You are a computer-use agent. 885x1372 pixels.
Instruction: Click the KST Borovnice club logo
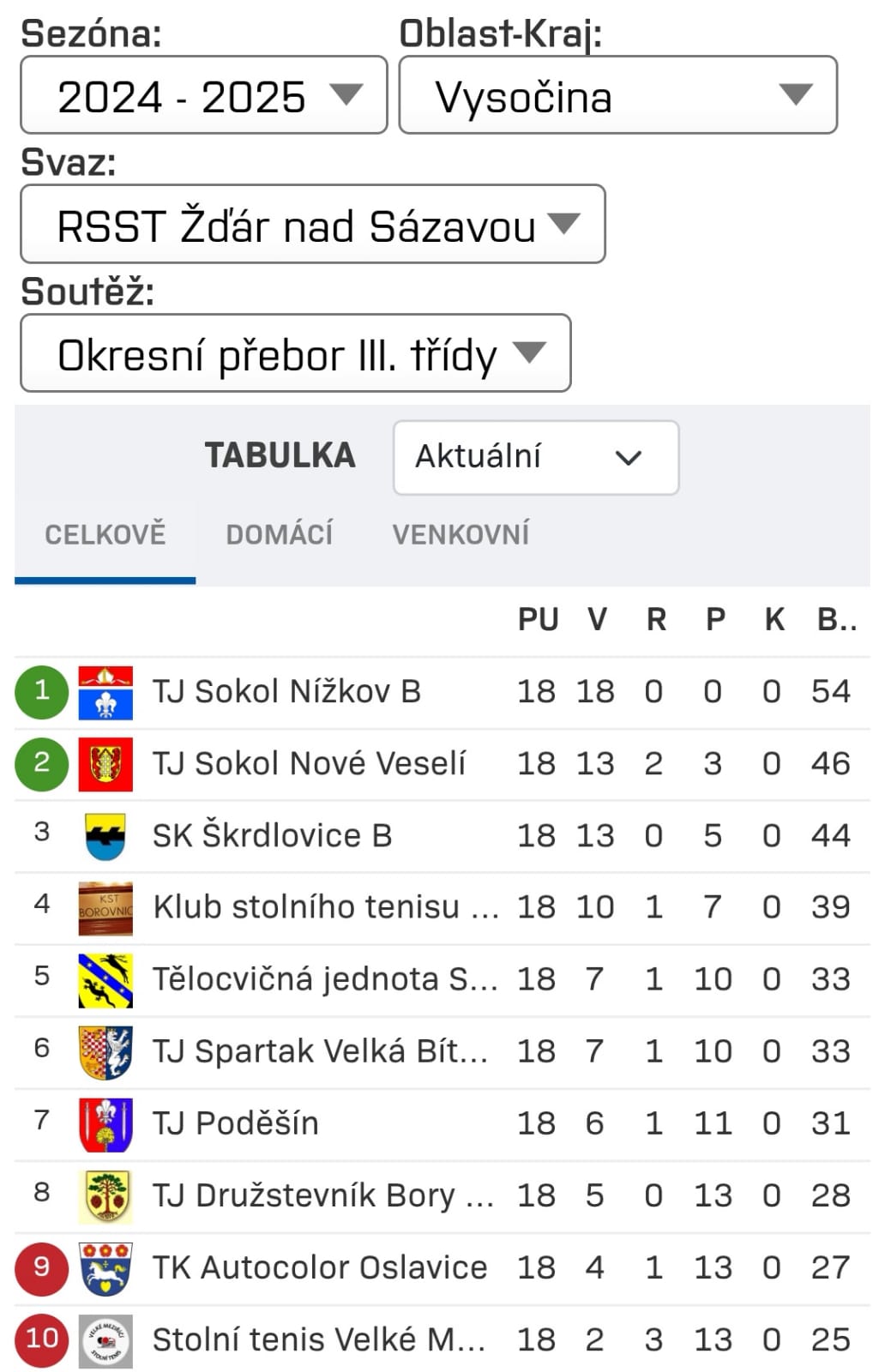tap(105, 908)
